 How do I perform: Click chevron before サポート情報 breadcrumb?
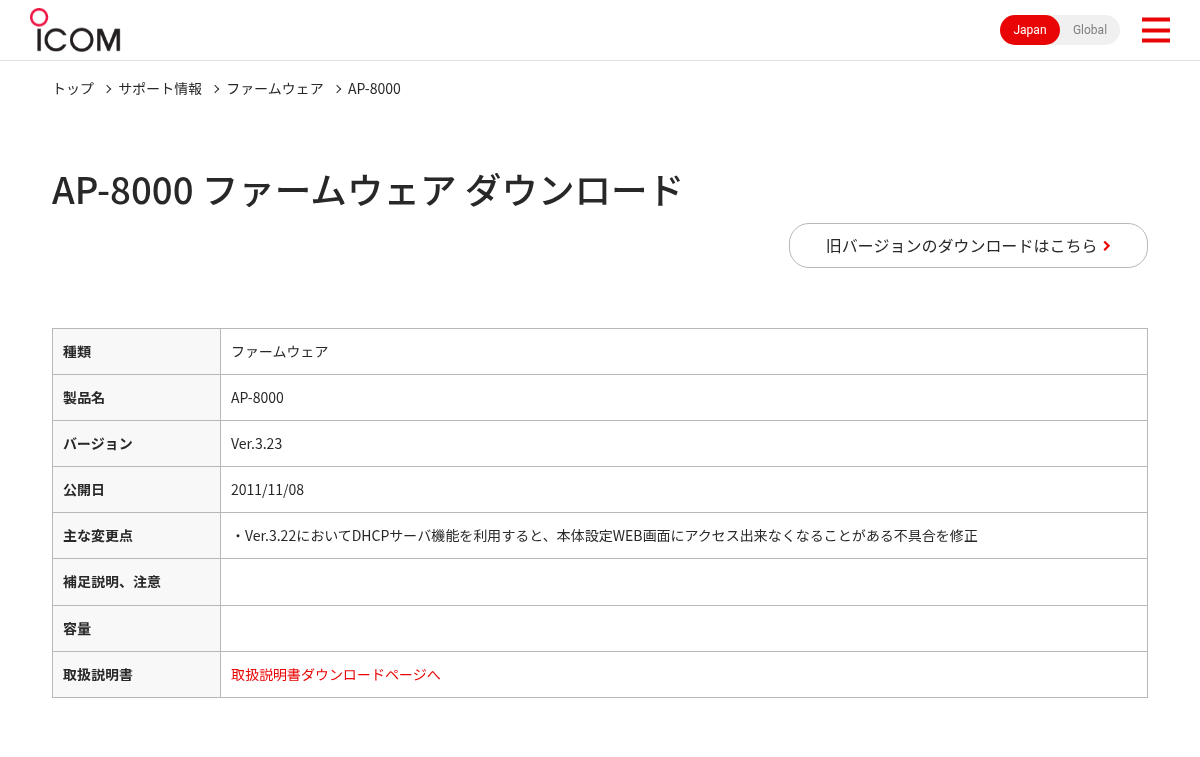(x=108, y=89)
